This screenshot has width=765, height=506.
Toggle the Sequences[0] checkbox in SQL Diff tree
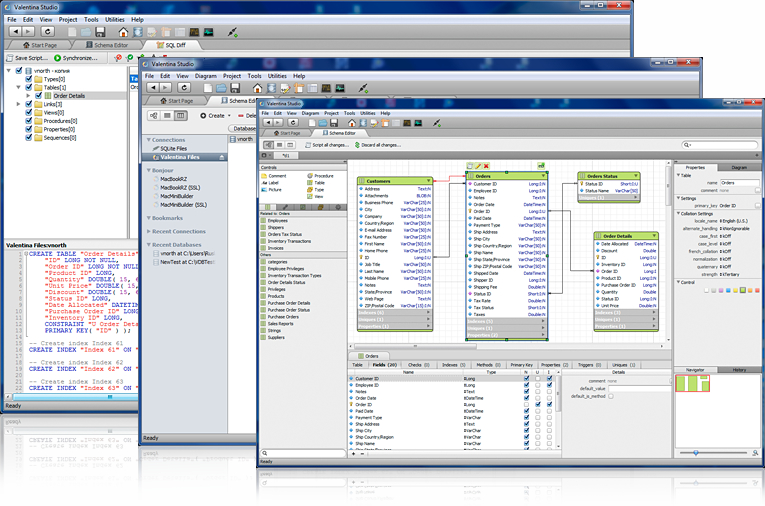29,138
